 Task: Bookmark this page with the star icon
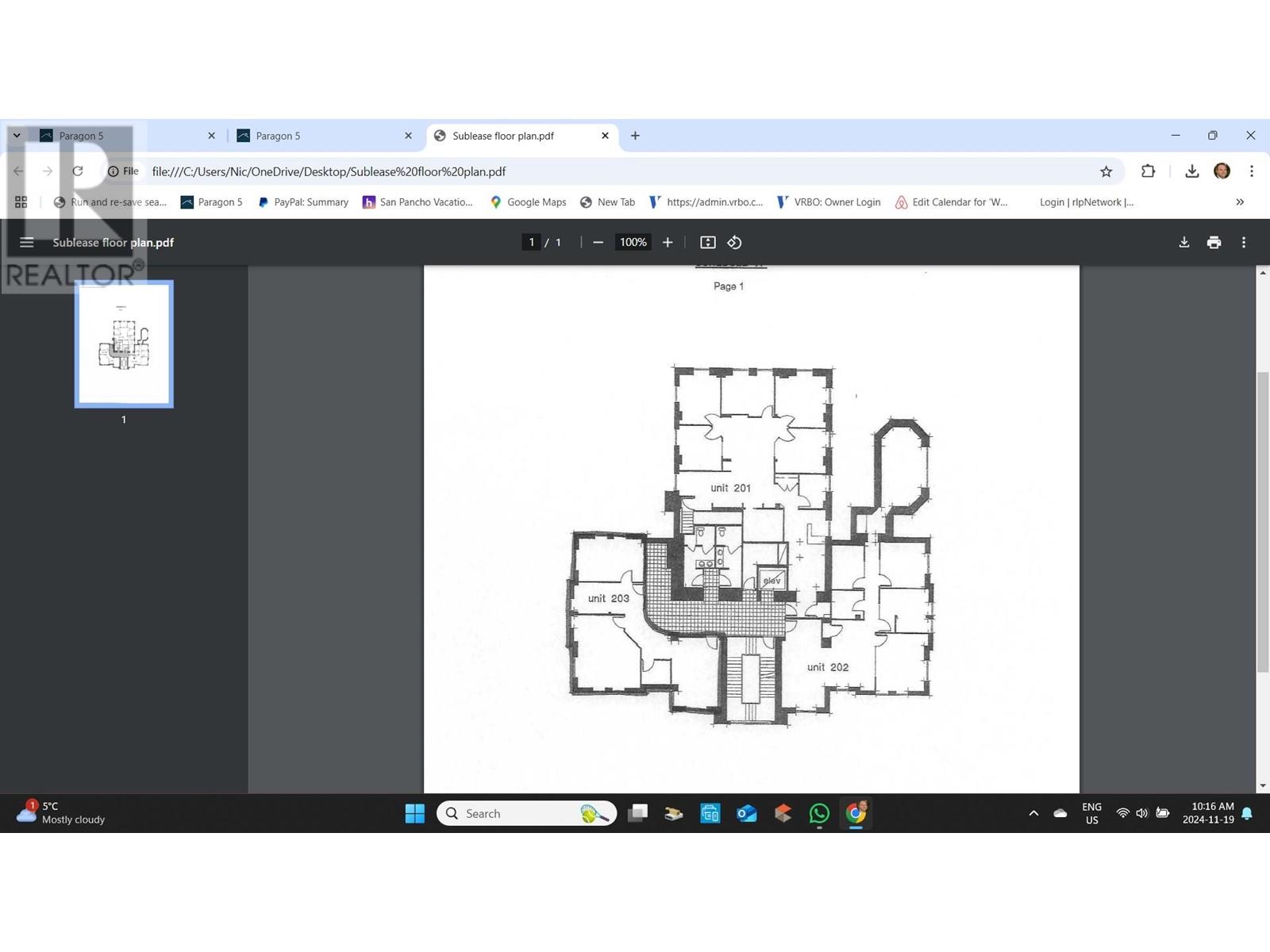(1106, 171)
